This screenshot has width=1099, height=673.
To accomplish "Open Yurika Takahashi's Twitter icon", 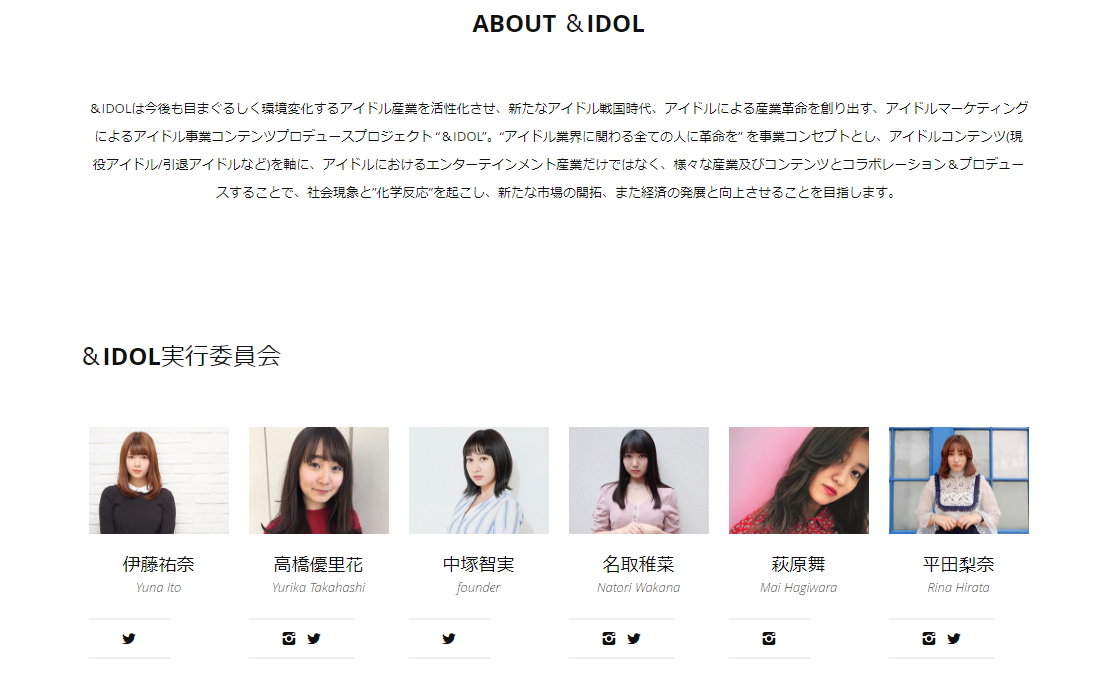I will (x=314, y=639).
